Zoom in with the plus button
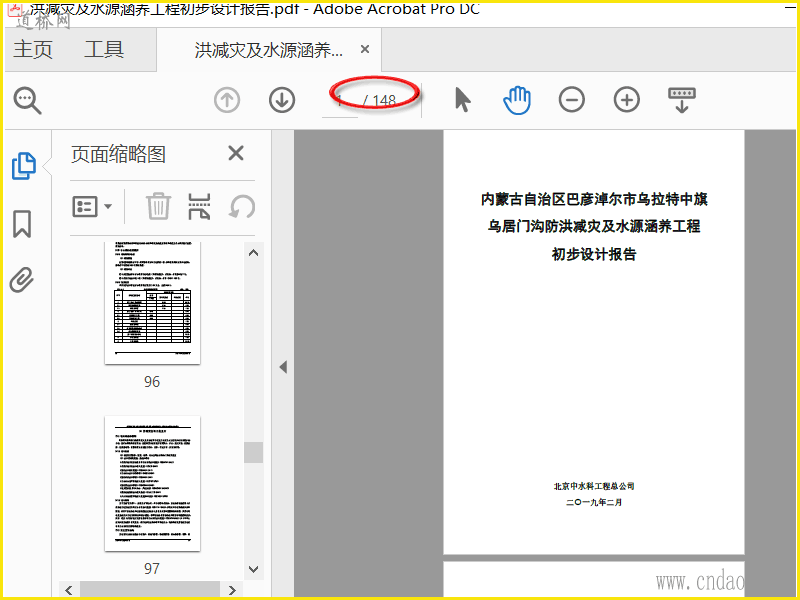800x600 pixels. [627, 100]
